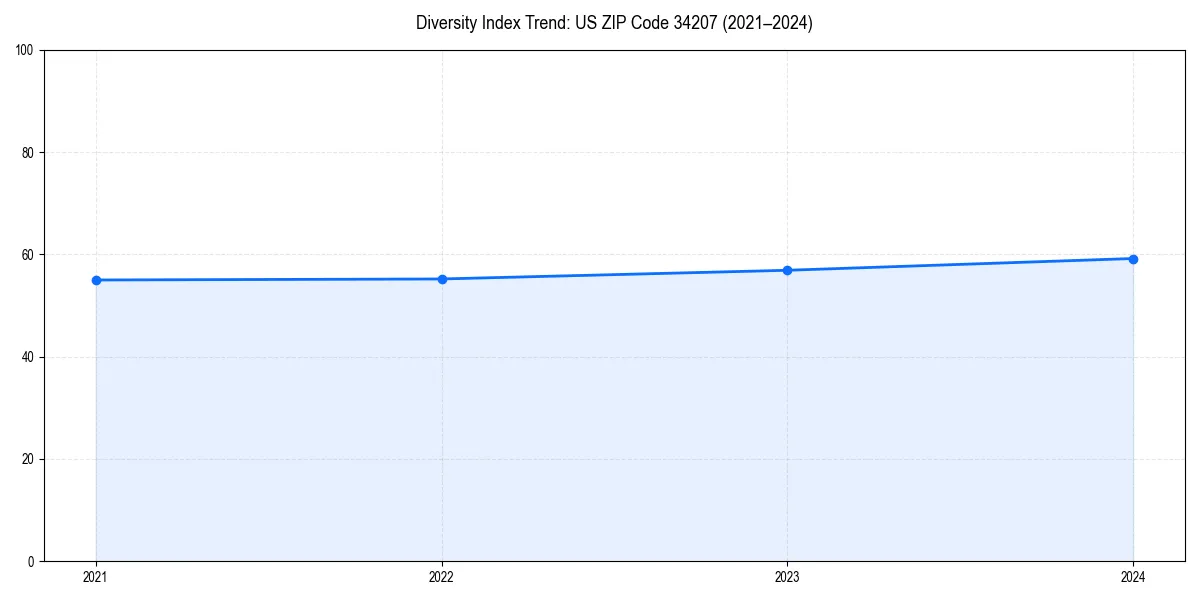Click the trend line between 2022 and 2023

click(615, 274)
